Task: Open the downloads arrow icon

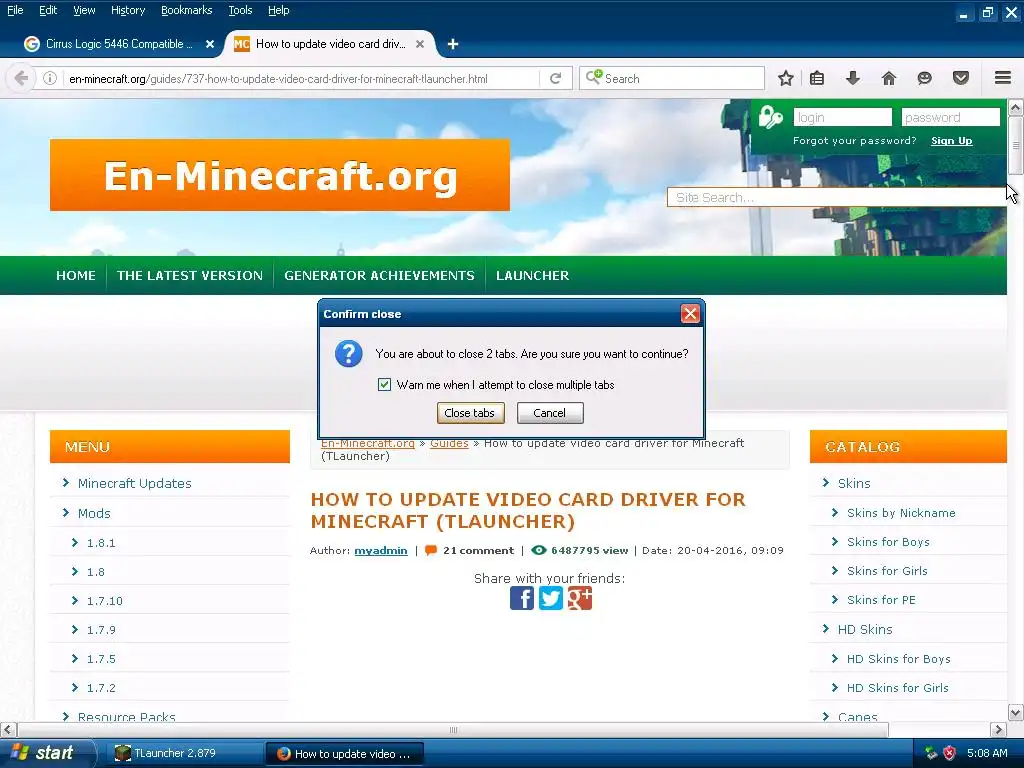Action: click(852, 78)
